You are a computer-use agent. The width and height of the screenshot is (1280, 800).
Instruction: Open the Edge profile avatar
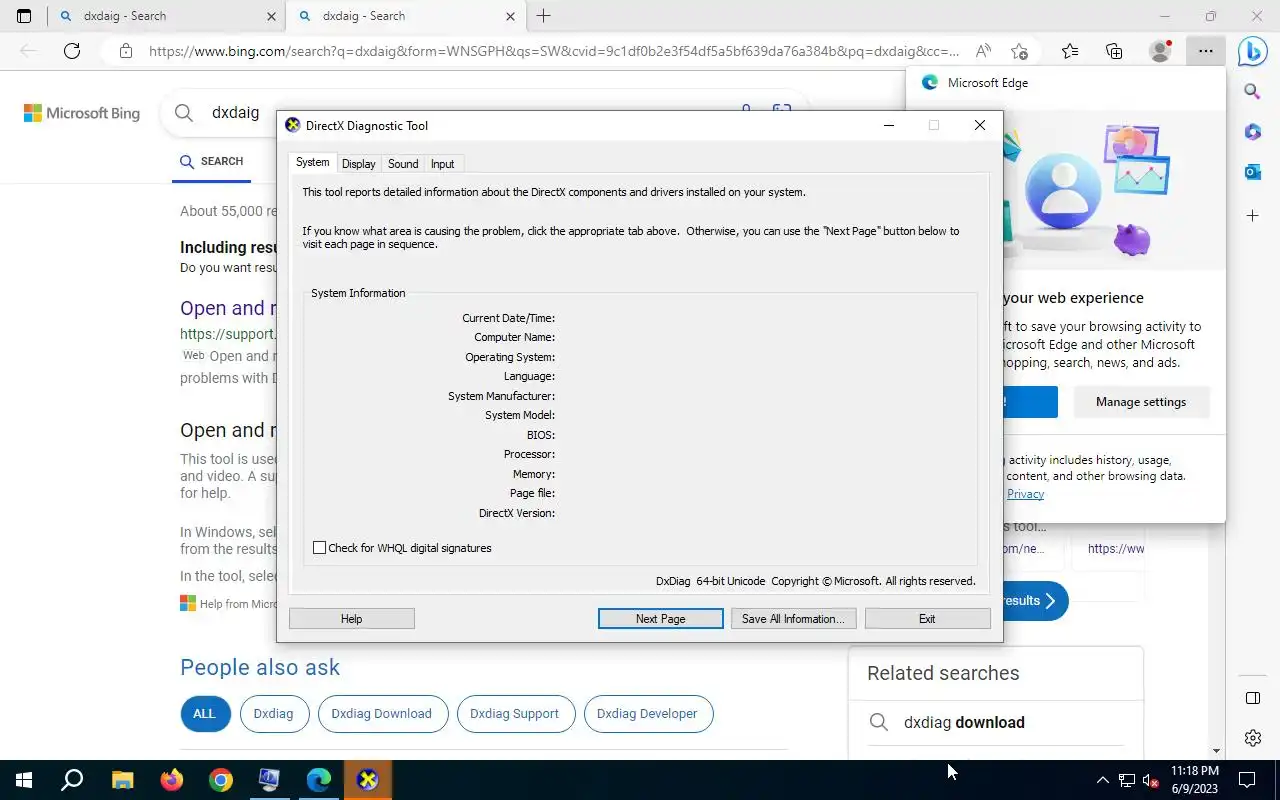[x=1160, y=51]
